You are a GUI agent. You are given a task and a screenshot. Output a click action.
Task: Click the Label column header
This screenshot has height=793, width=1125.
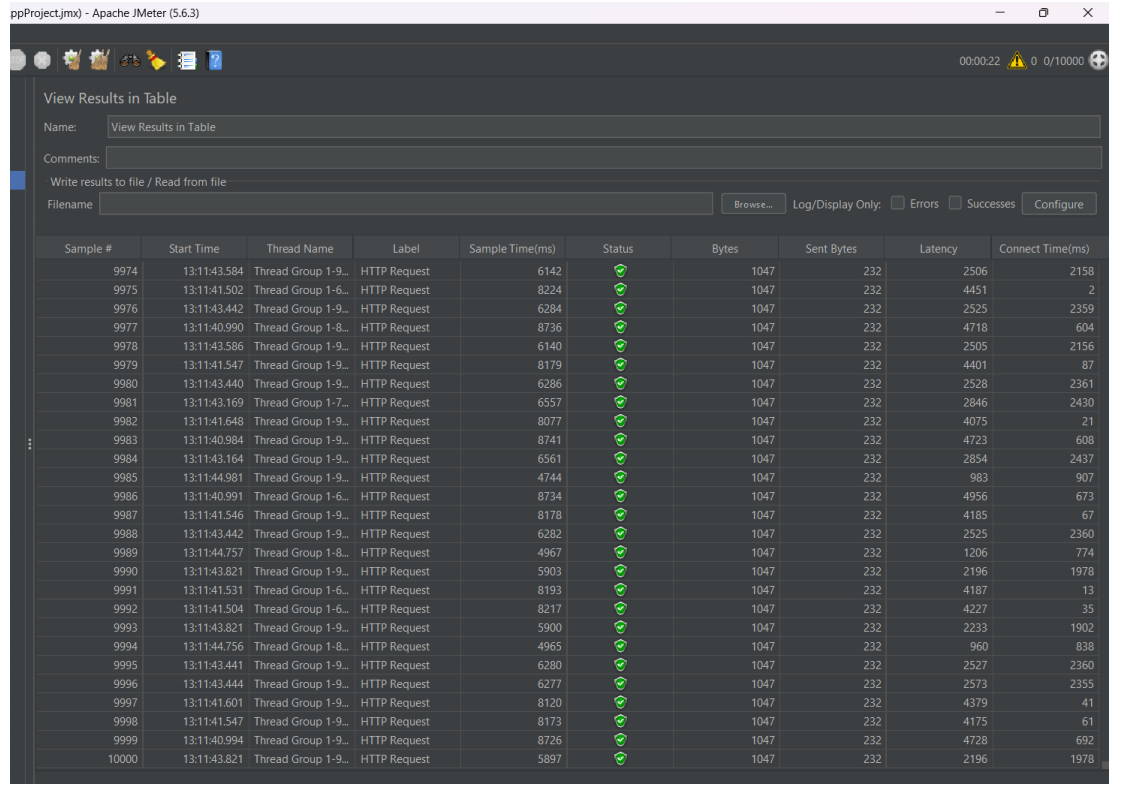tap(406, 248)
